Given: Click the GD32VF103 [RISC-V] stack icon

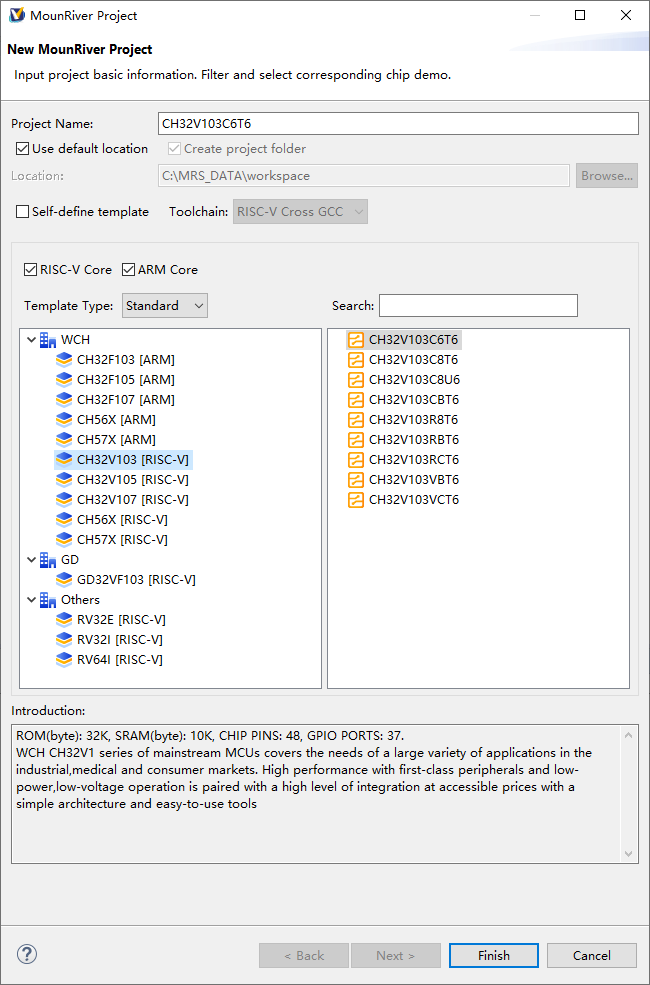Looking at the screenshot, I should pyautogui.click(x=64, y=580).
